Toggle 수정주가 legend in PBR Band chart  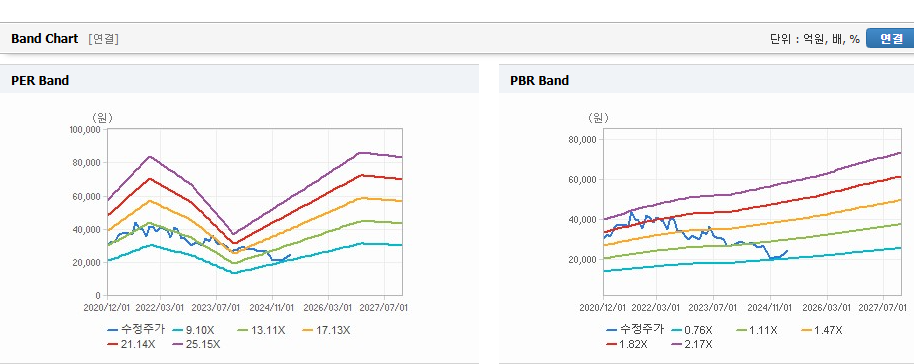[635, 330]
